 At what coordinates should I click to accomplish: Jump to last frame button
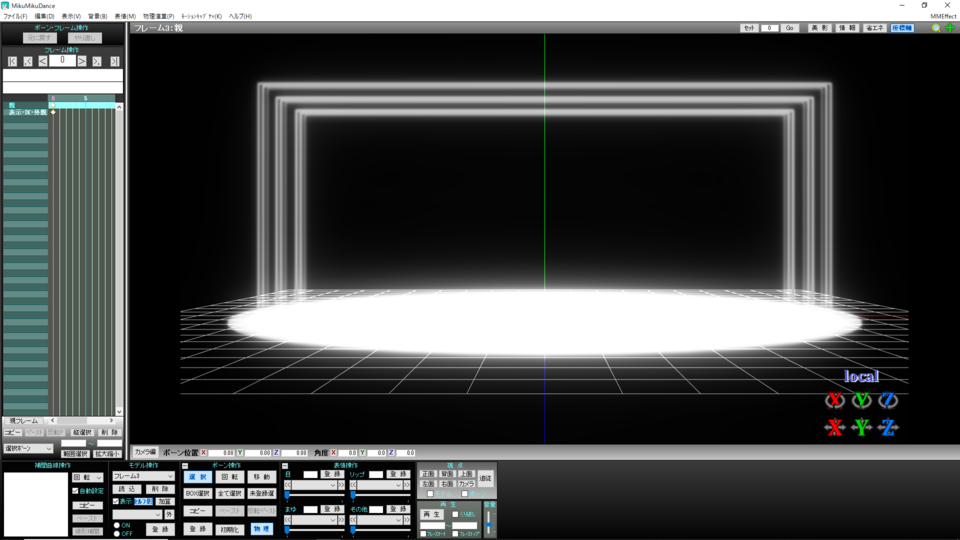pos(114,61)
